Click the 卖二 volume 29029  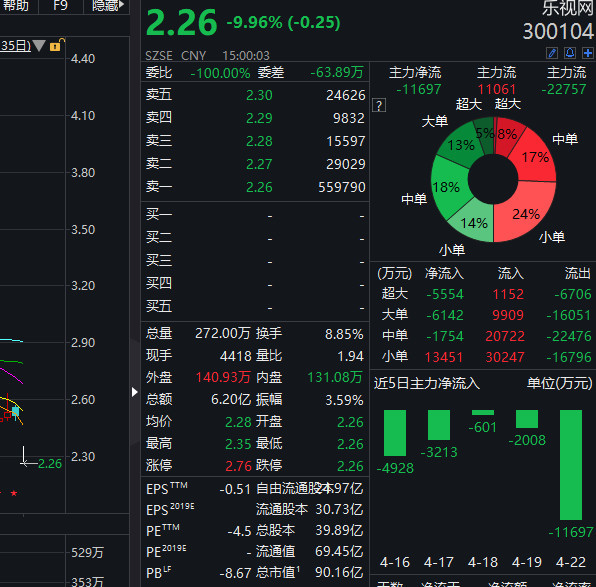(346, 164)
